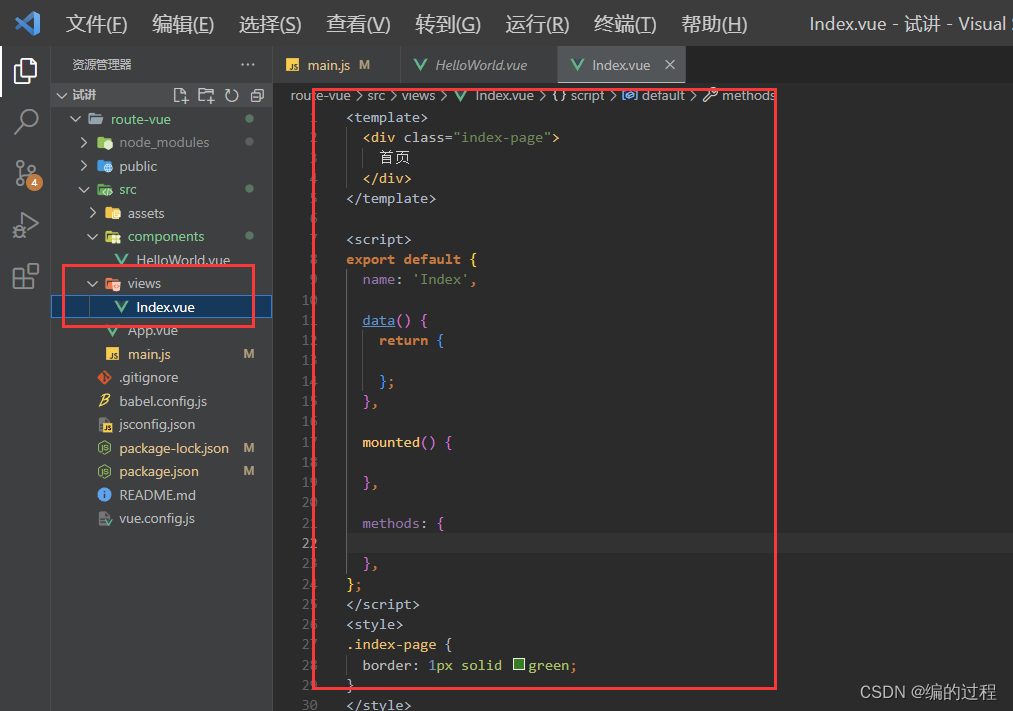Open the 终端(T) menu
This screenshot has width=1013, height=711.
[625, 25]
